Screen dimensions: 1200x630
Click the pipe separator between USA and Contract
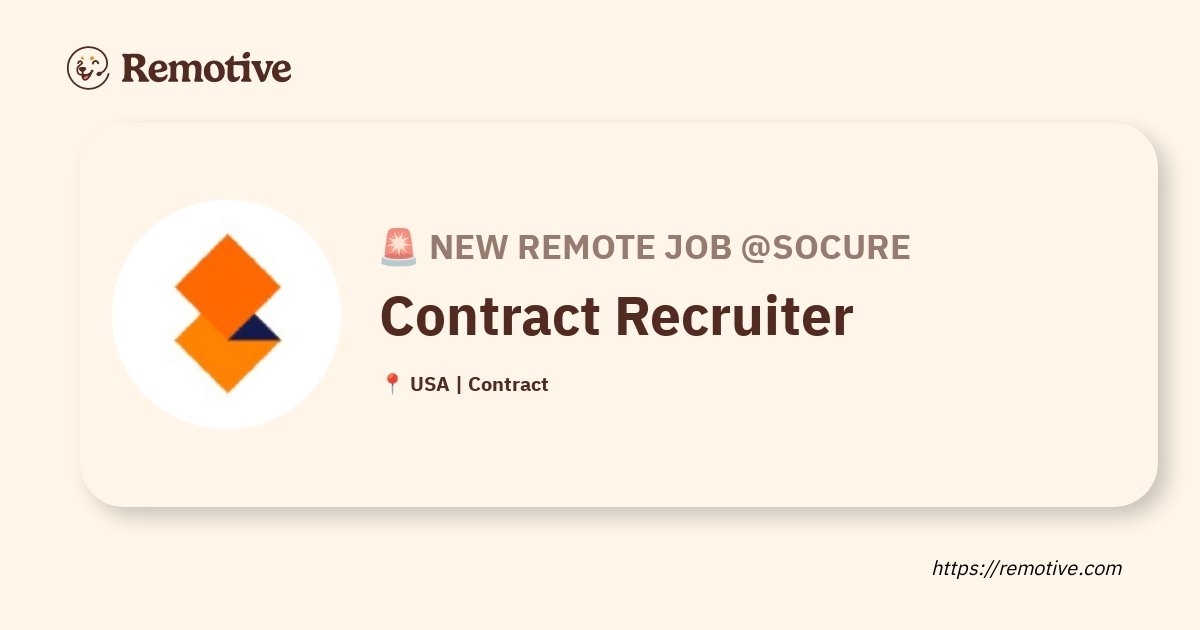[459, 384]
